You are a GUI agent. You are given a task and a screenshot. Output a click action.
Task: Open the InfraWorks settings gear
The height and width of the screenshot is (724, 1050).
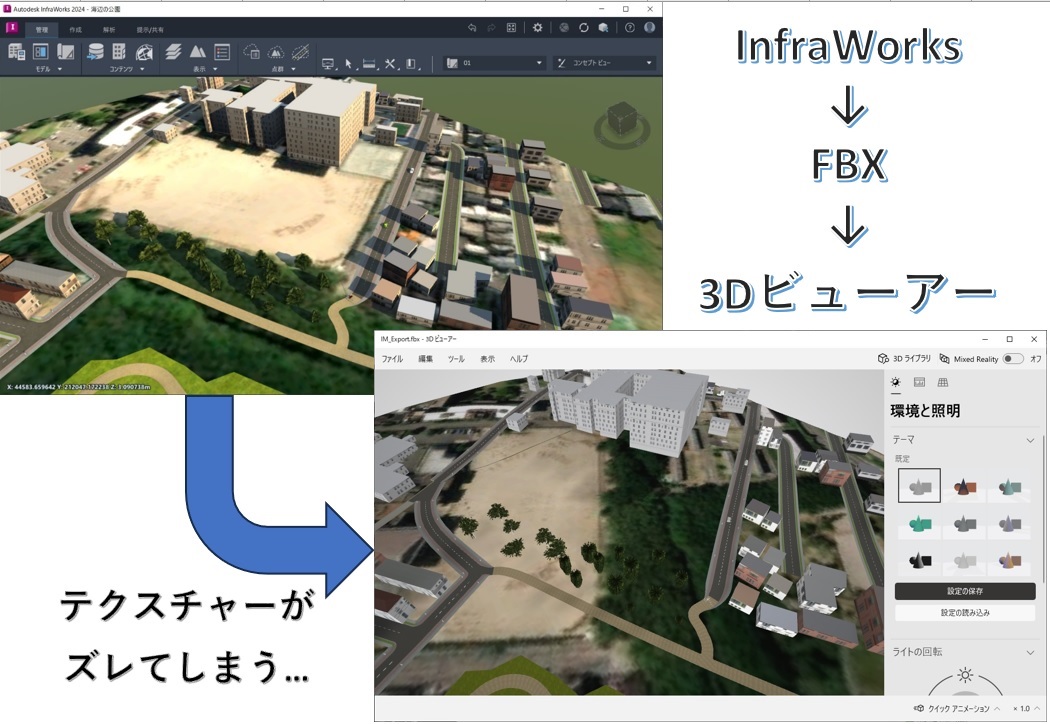tap(537, 27)
